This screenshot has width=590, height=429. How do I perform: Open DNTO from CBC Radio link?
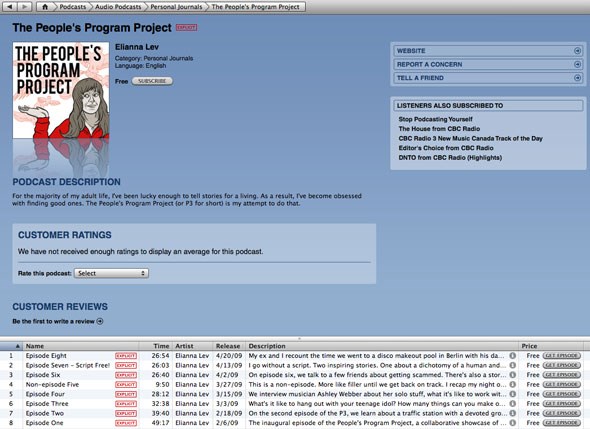coord(450,158)
